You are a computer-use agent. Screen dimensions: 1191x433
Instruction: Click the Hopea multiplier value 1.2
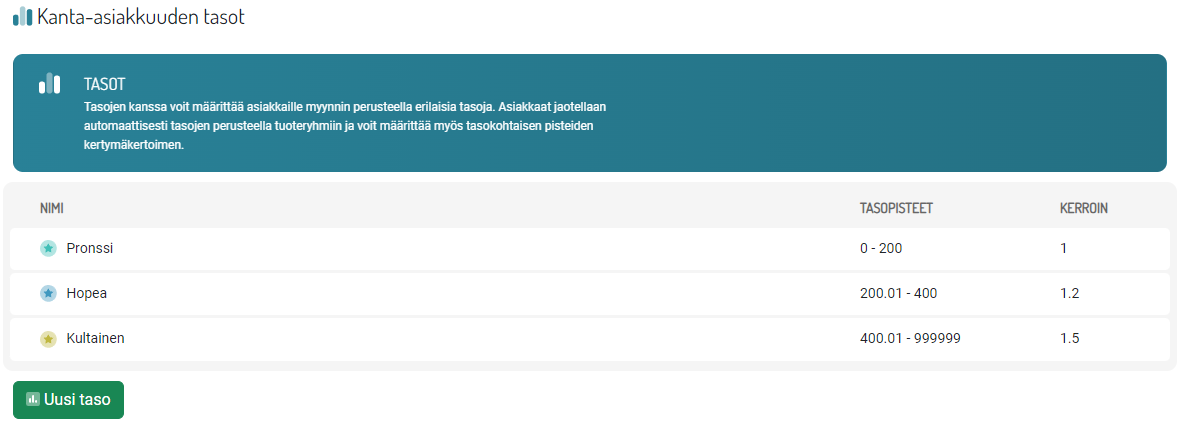click(x=1069, y=294)
